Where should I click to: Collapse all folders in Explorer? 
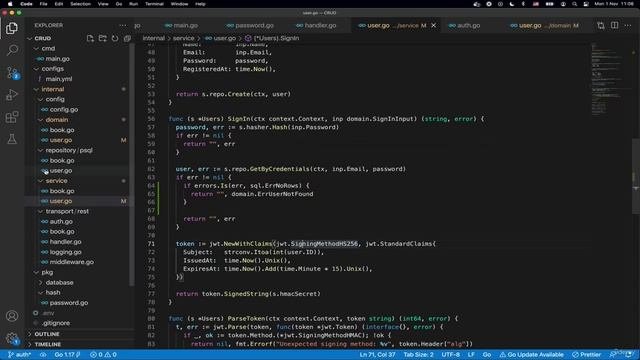click(x=127, y=38)
